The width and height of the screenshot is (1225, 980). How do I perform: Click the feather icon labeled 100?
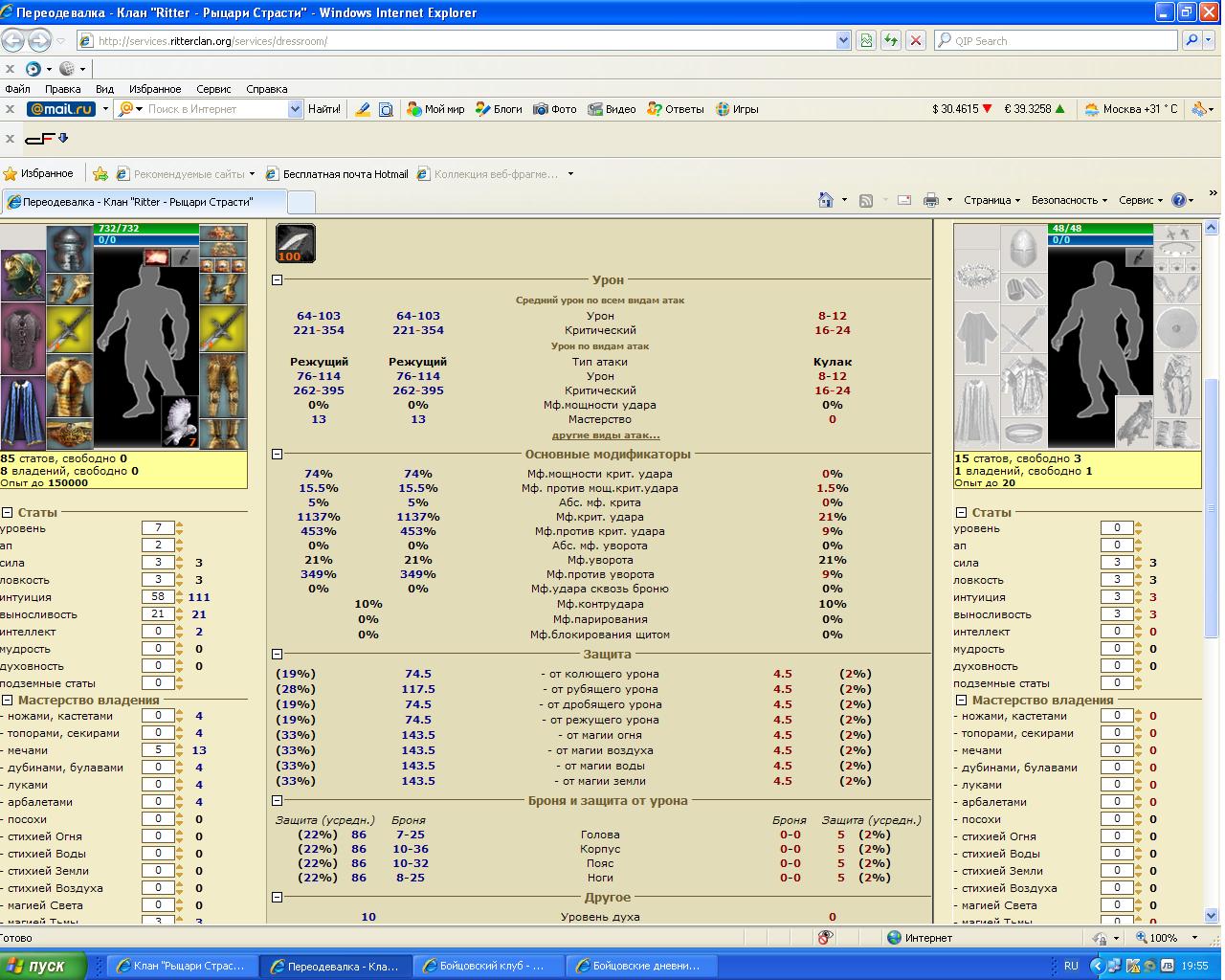[295, 243]
